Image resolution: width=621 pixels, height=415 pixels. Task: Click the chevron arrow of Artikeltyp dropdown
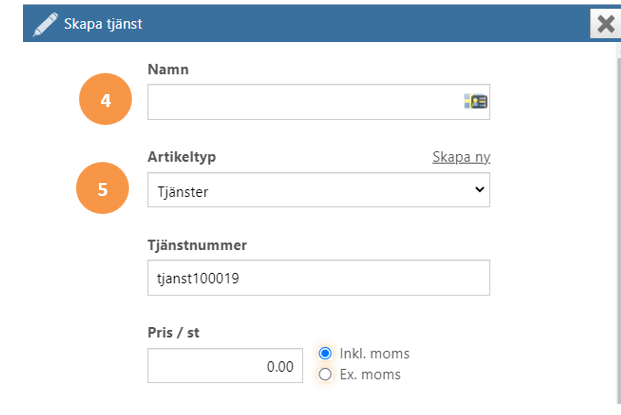click(x=480, y=189)
